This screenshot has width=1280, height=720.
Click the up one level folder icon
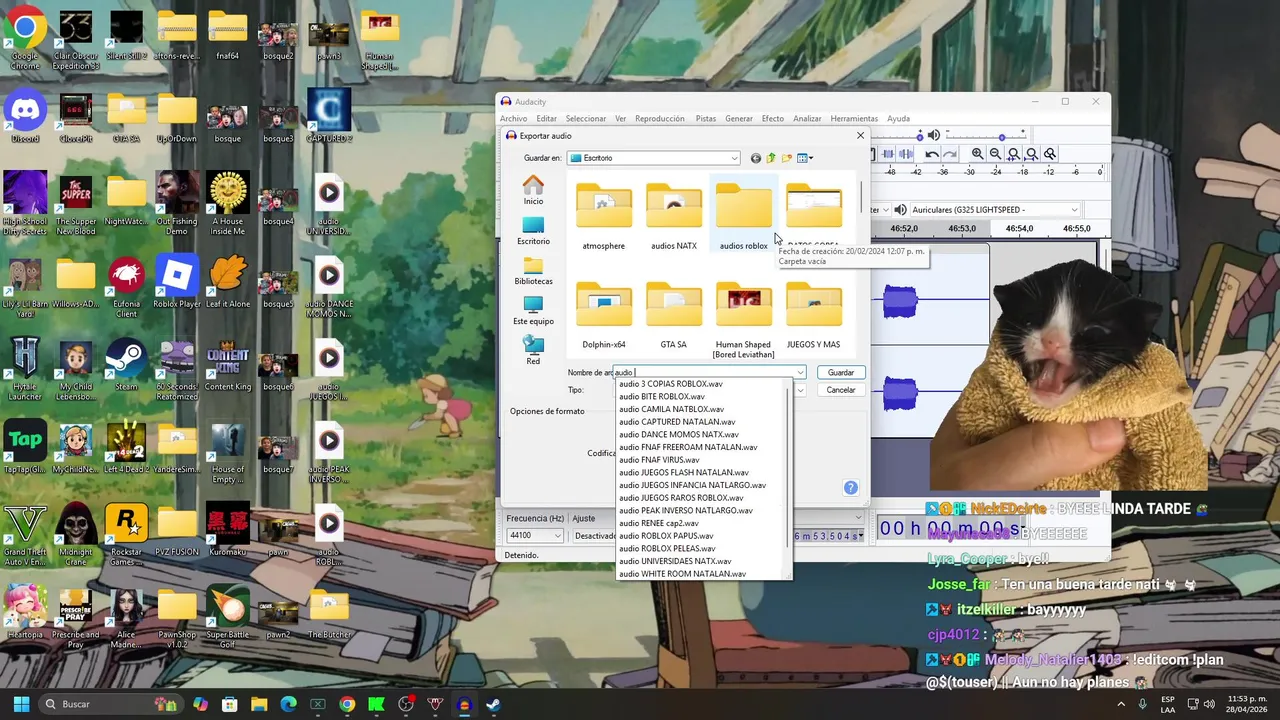click(x=771, y=158)
